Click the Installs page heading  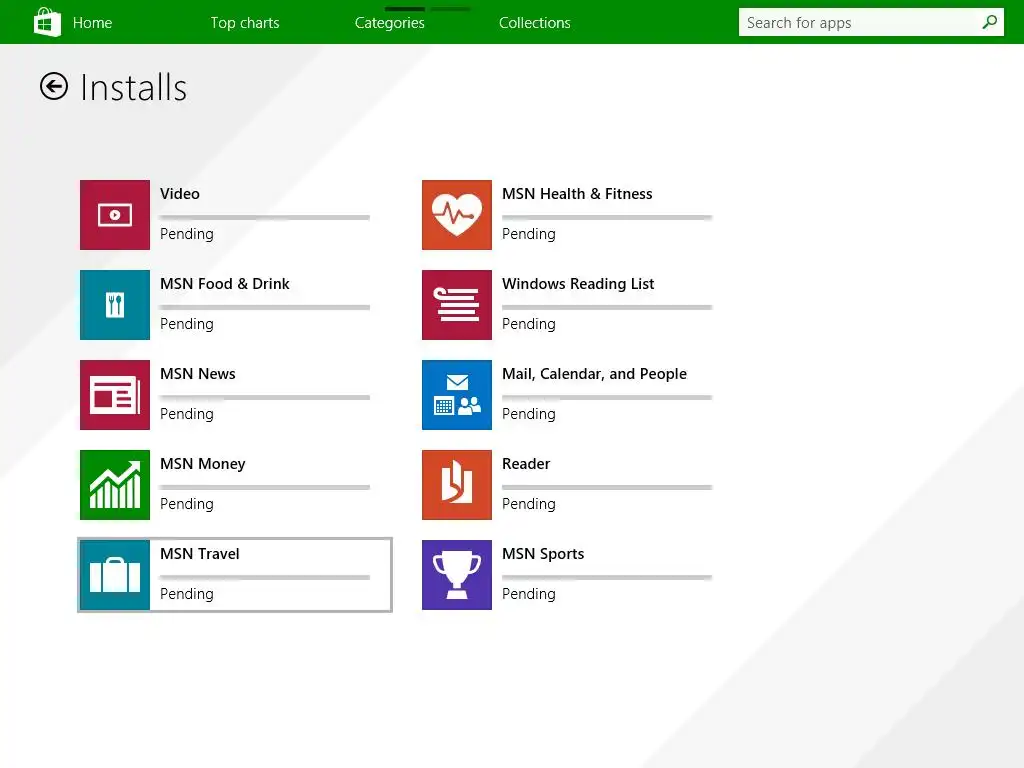133,88
